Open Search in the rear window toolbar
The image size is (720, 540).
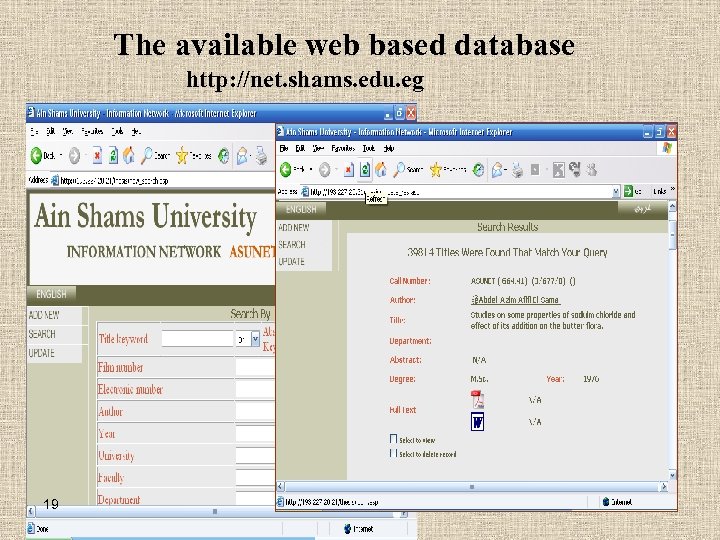tap(155, 156)
